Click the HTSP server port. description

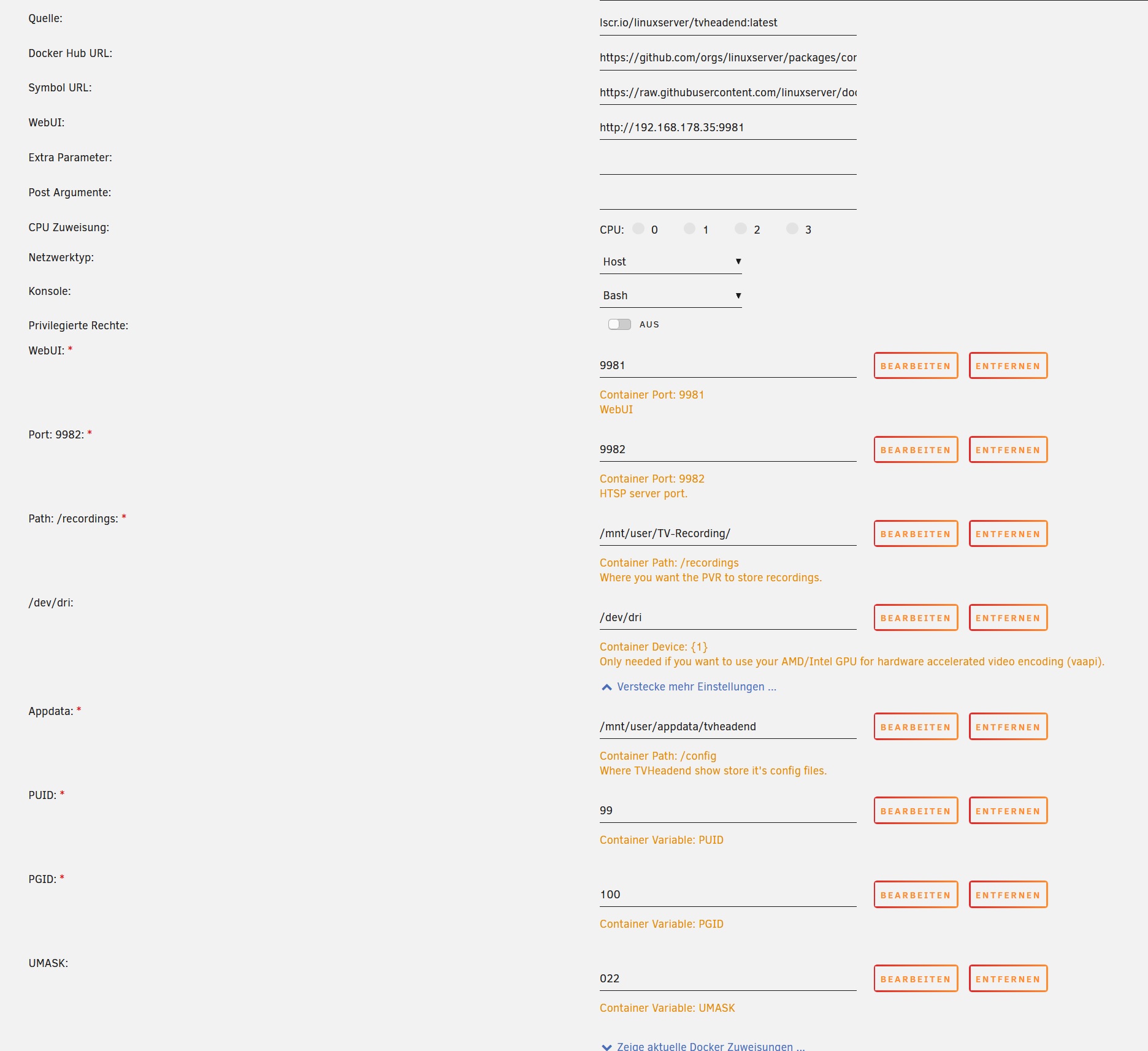[x=643, y=494]
